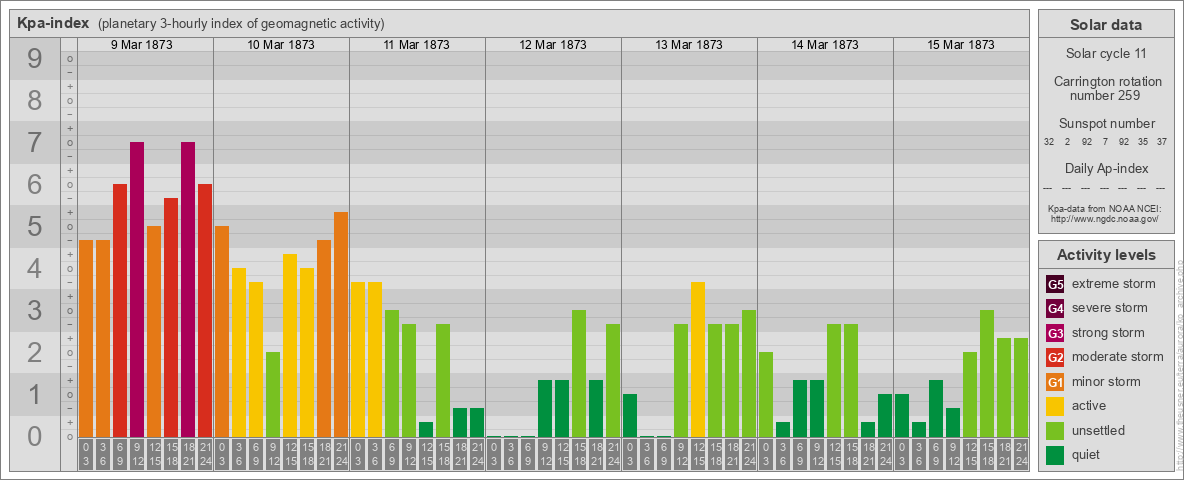Click the 11 Mar 6-9h light green bar
The height and width of the screenshot is (480, 1184).
point(392,374)
